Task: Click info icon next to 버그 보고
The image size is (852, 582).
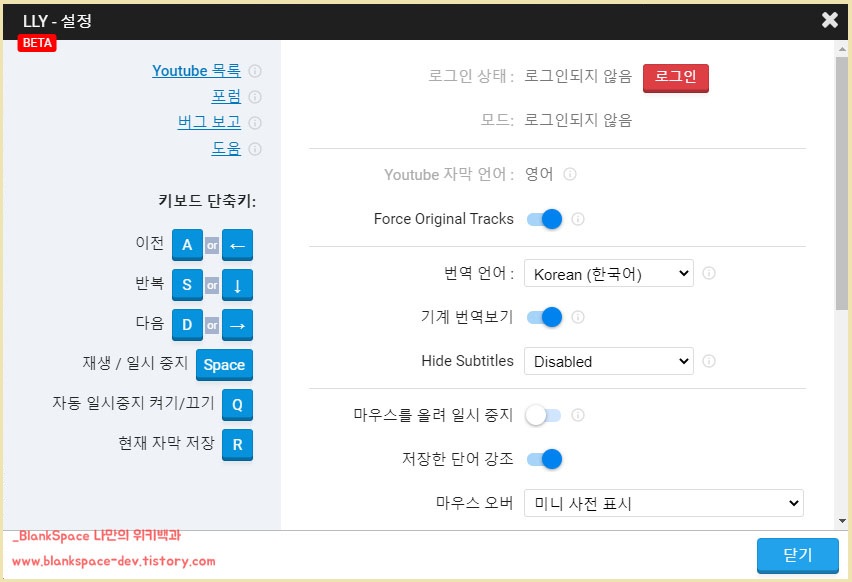Action: click(255, 123)
